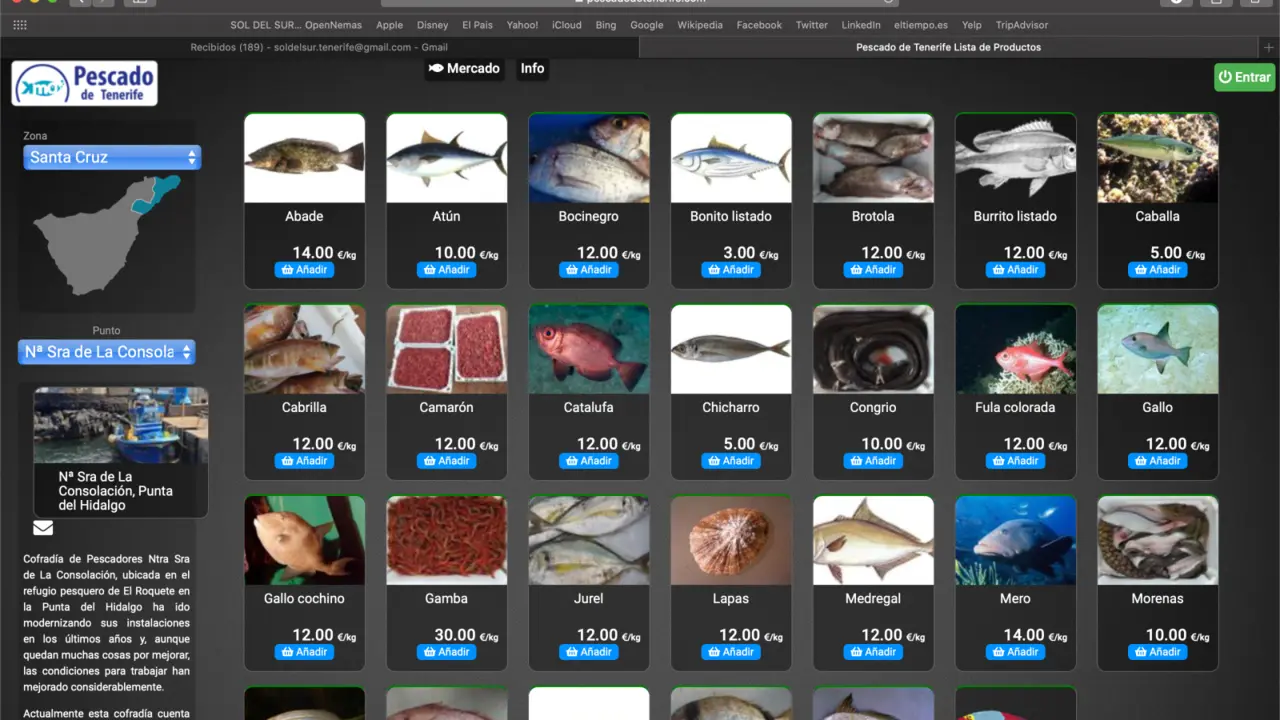This screenshot has width=1280, height=720.
Task: Open the Congrio product image
Action: 873,349
